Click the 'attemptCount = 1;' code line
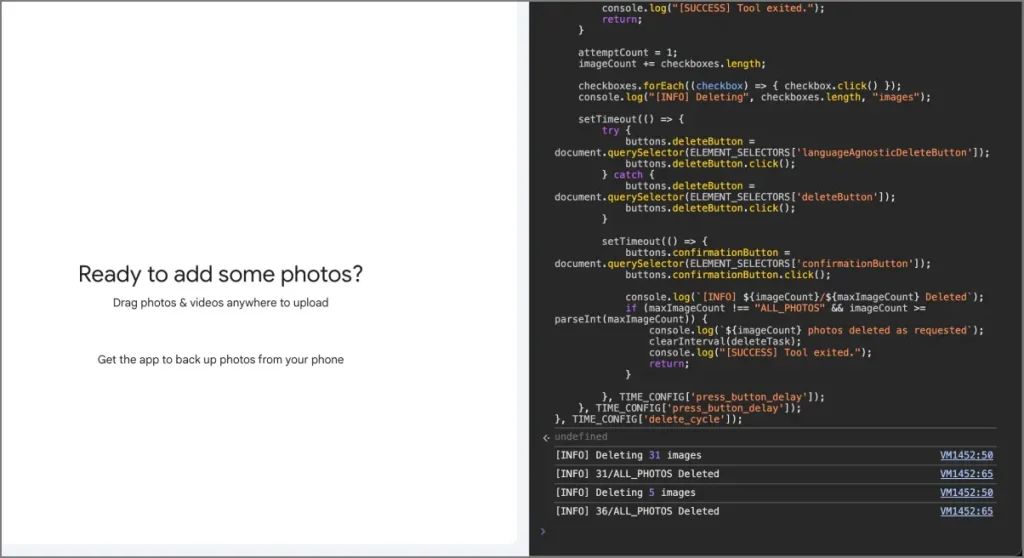Screen dimensions: 1024x558 click(x=627, y=52)
